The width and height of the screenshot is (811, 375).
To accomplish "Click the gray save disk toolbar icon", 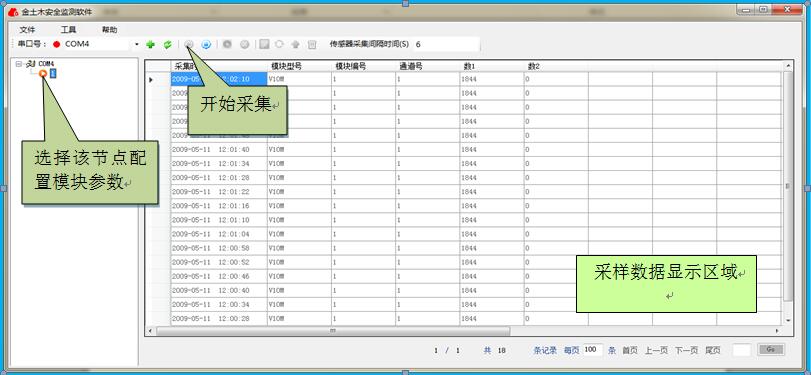I will coord(264,44).
